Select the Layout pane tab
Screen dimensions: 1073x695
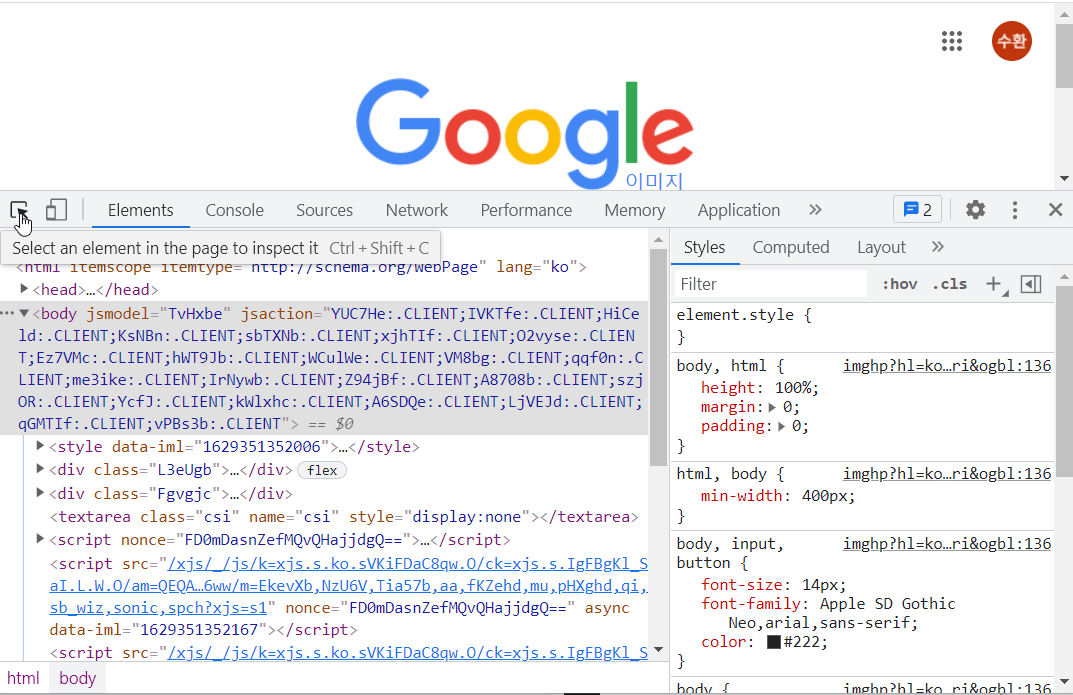pyautogui.click(x=881, y=247)
